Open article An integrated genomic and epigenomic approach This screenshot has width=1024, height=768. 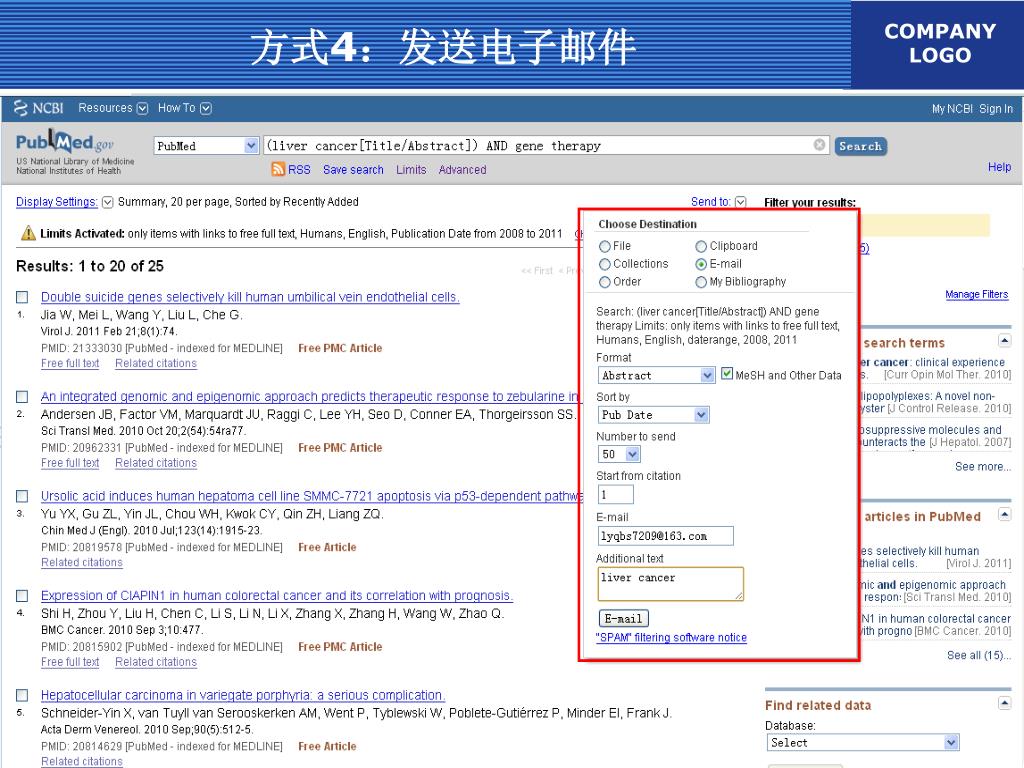(x=310, y=397)
